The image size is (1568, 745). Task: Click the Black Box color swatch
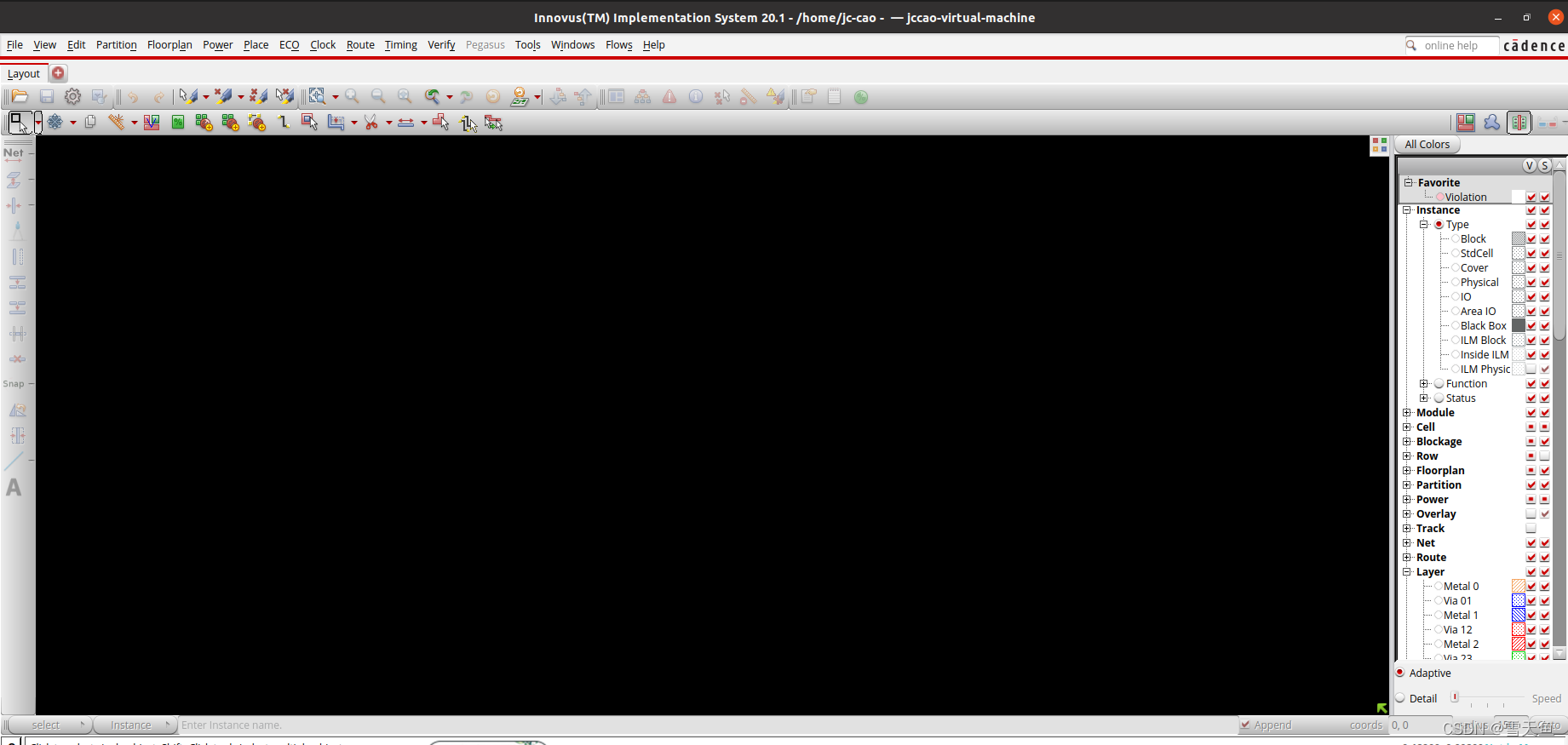[x=1518, y=326]
